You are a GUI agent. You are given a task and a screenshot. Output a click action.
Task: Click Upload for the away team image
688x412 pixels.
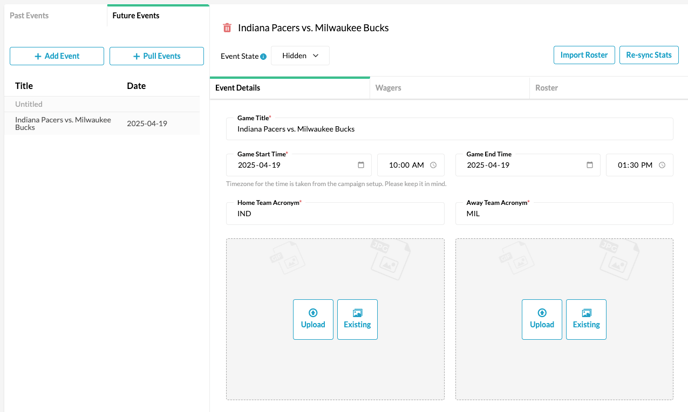pyautogui.click(x=542, y=319)
